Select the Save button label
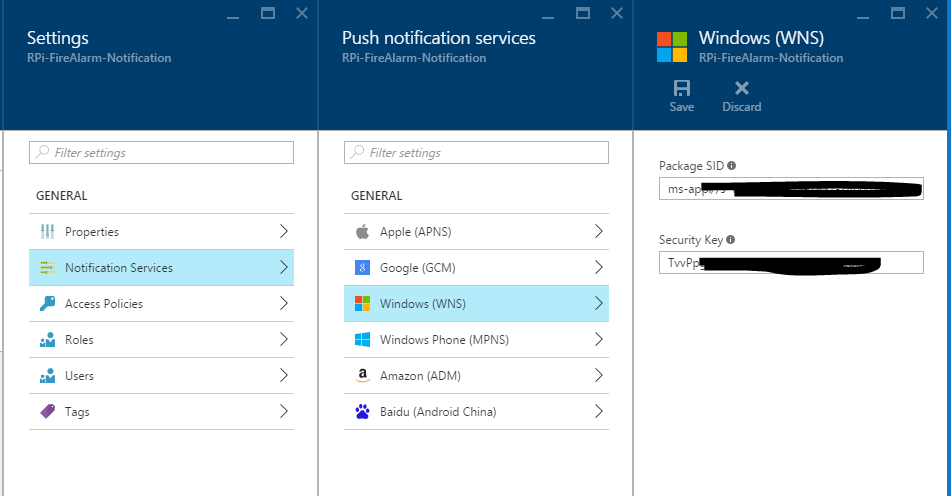This screenshot has width=951, height=496. [682, 107]
